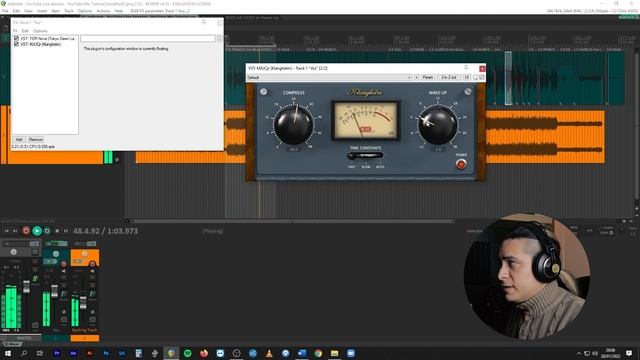This screenshot has width=640, height=360.
Task: Open the Track menu in REAPER
Action: 69,11
